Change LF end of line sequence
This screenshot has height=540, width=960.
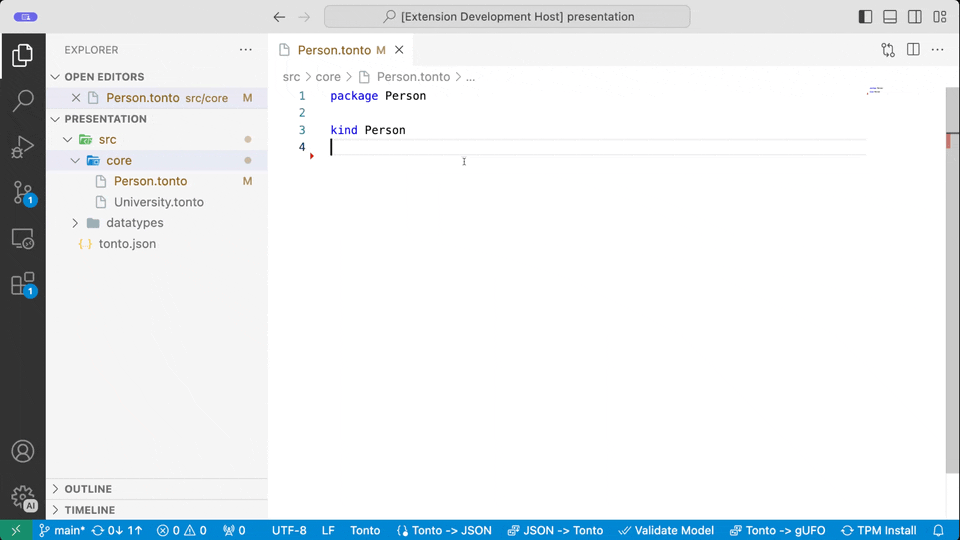point(328,530)
